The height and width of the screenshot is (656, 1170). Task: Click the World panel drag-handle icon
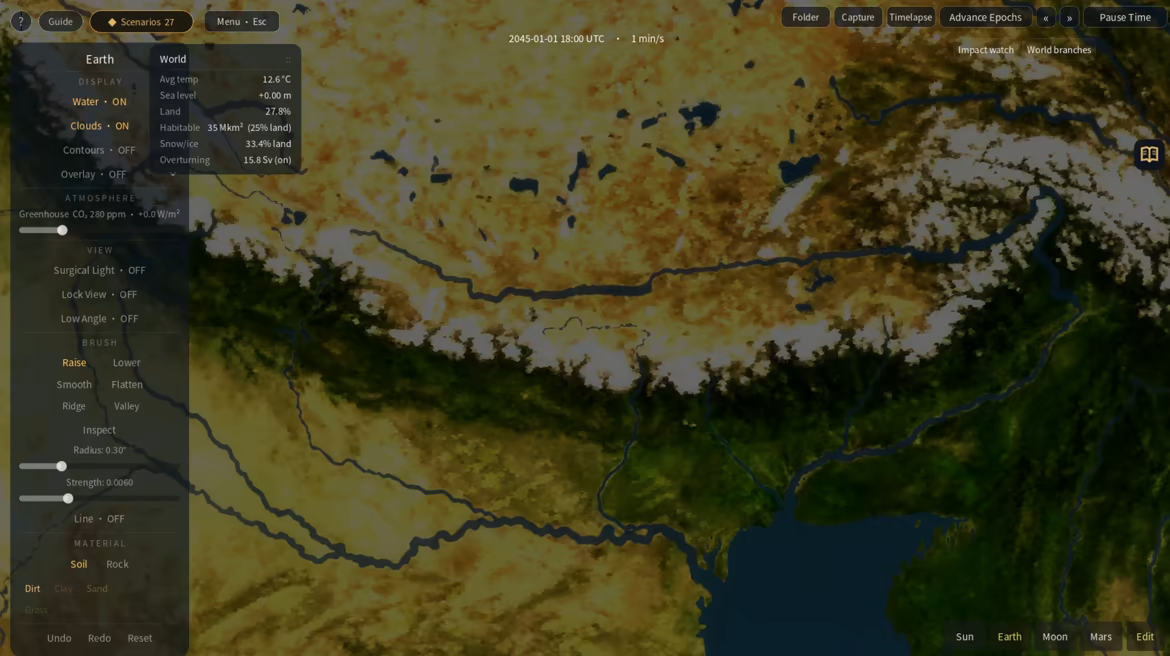tap(288, 60)
